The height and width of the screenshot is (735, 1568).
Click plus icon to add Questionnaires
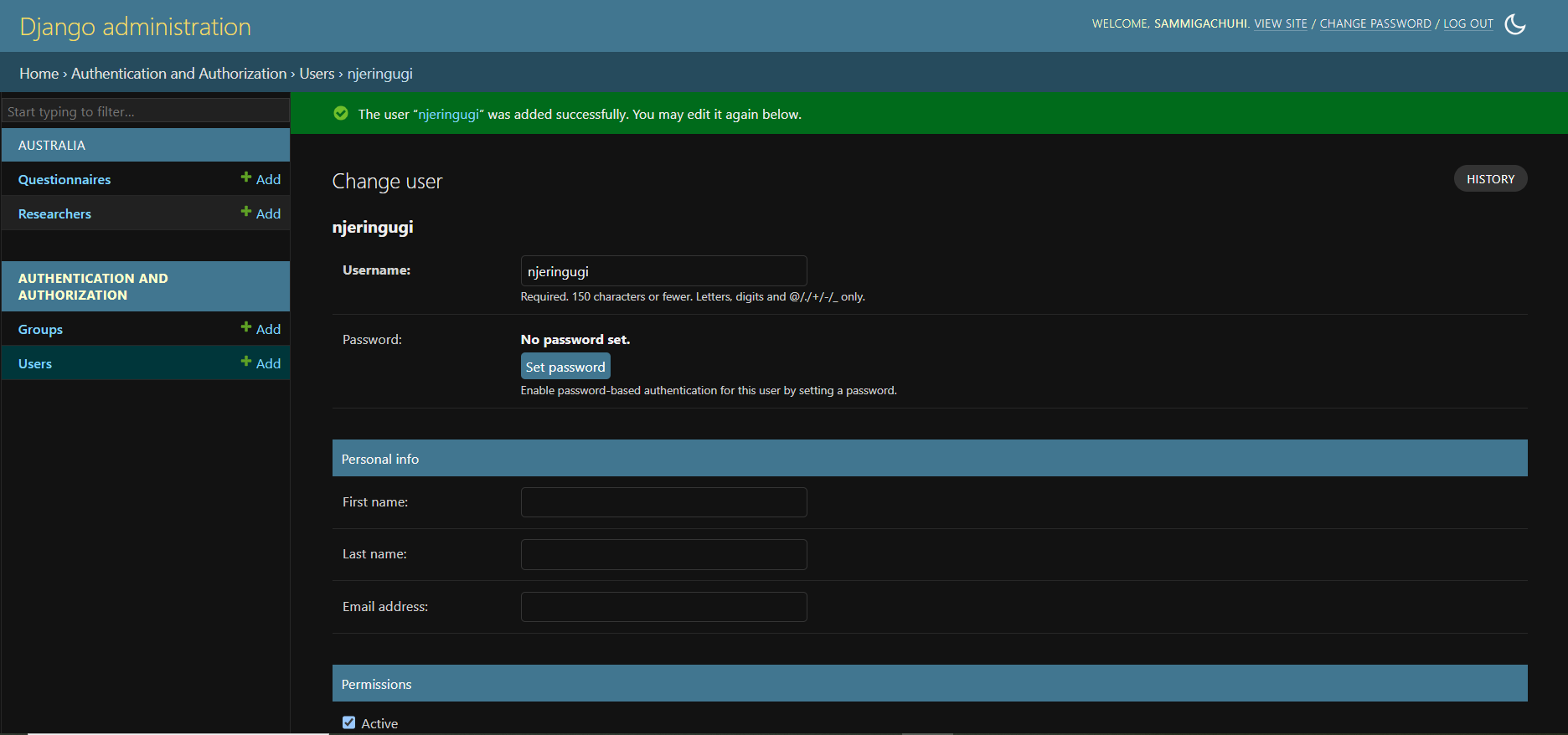point(246,177)
